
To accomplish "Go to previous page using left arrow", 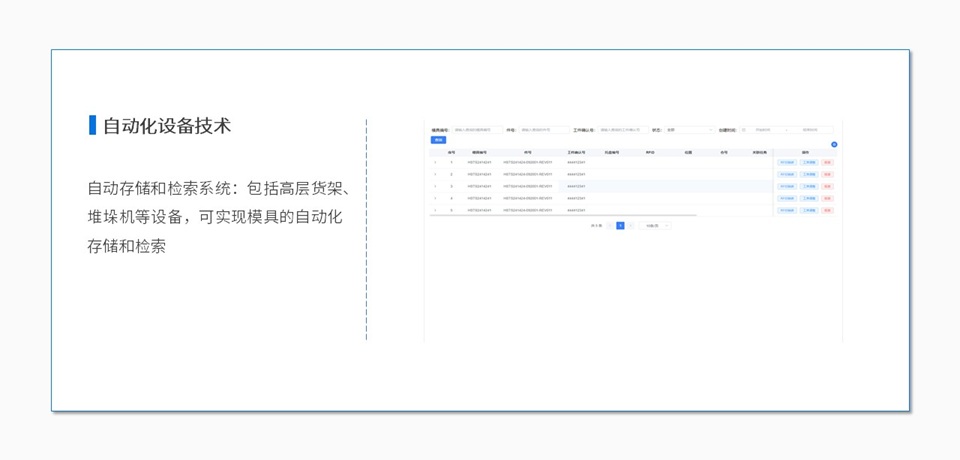I will tap(609, 226).
